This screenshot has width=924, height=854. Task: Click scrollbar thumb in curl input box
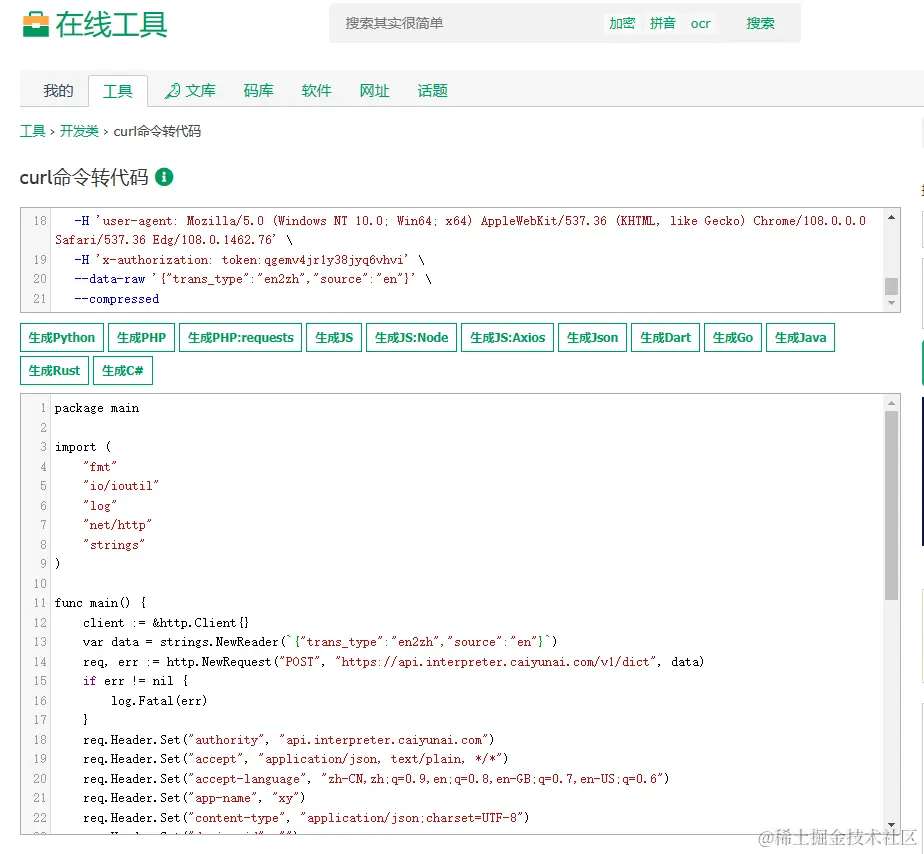891,286
